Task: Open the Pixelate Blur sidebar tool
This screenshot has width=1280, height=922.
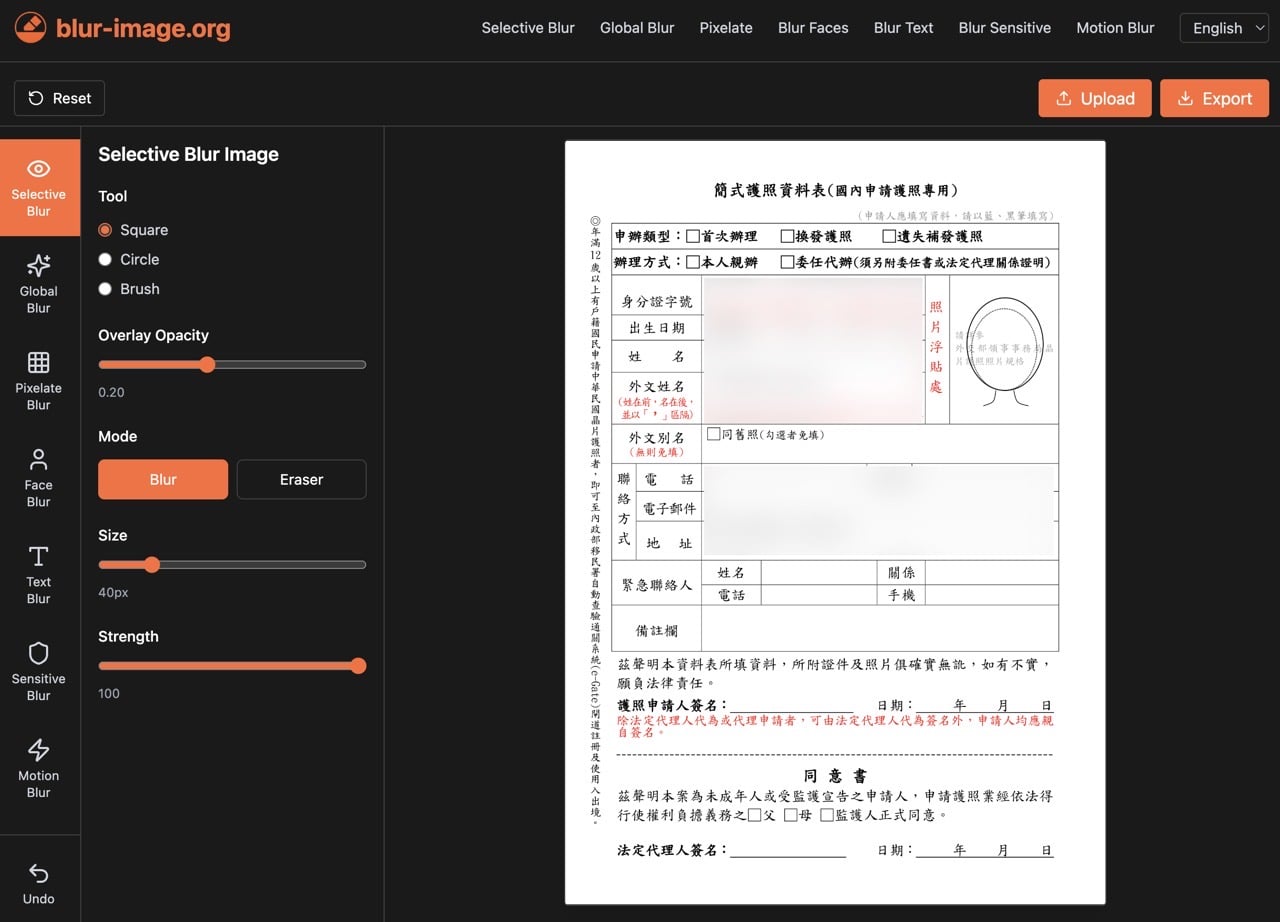Action: pos(39,381)
